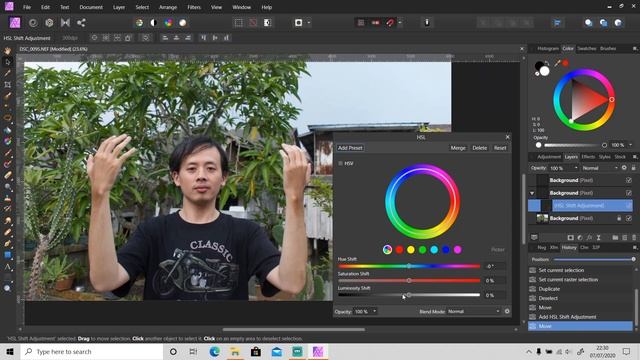Screen dimensions: 640x360
Task: Select the Move tool arrow
Action: (7, 62)
